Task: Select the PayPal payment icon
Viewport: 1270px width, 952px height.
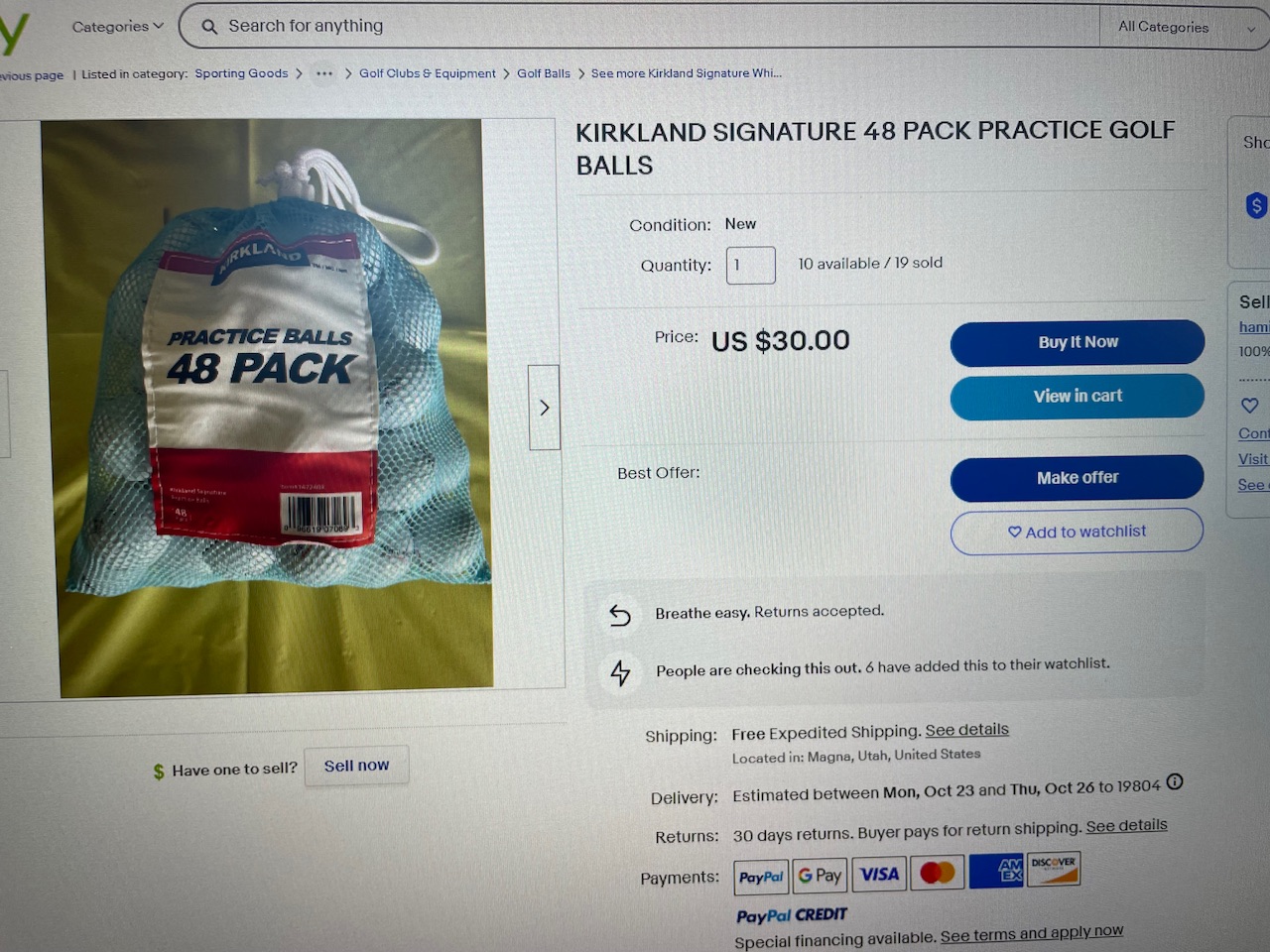Action: (761, 877)
